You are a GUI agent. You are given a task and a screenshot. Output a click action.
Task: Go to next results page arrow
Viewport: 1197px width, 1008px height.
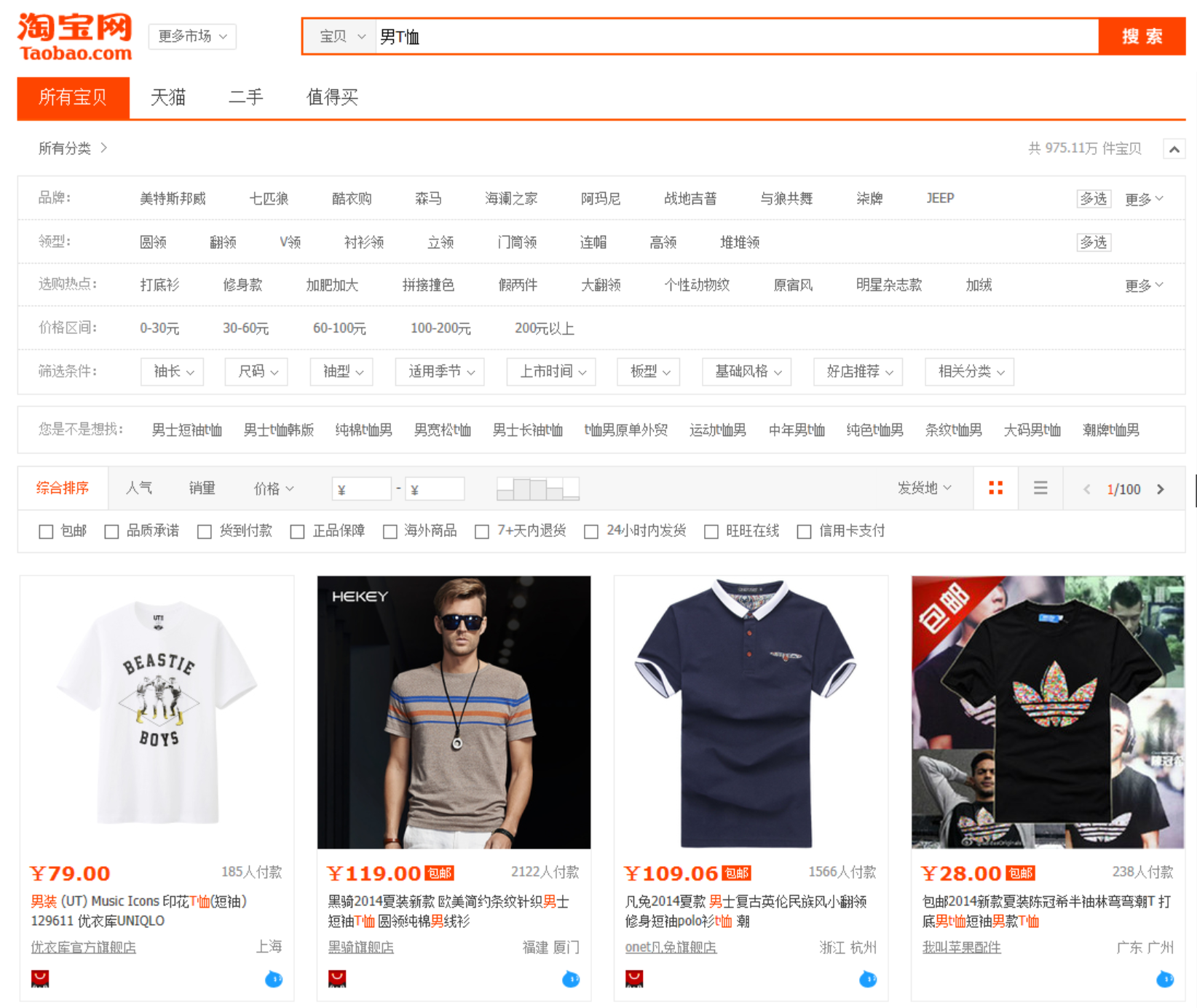pos(1161,489)
